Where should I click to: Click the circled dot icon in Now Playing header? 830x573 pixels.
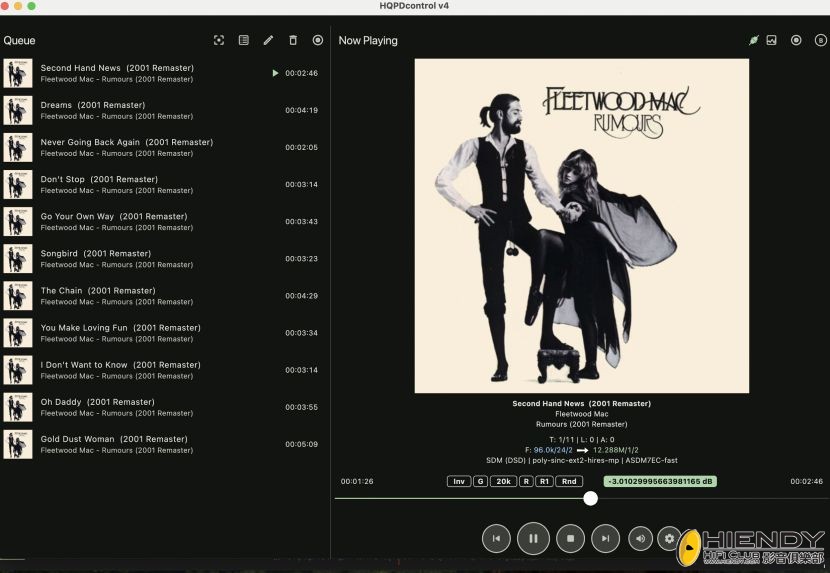(x=796, y=40)
